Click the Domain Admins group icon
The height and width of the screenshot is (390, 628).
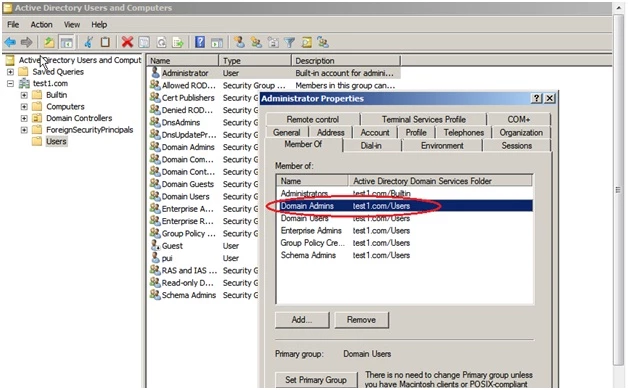(x=155, y=147)
